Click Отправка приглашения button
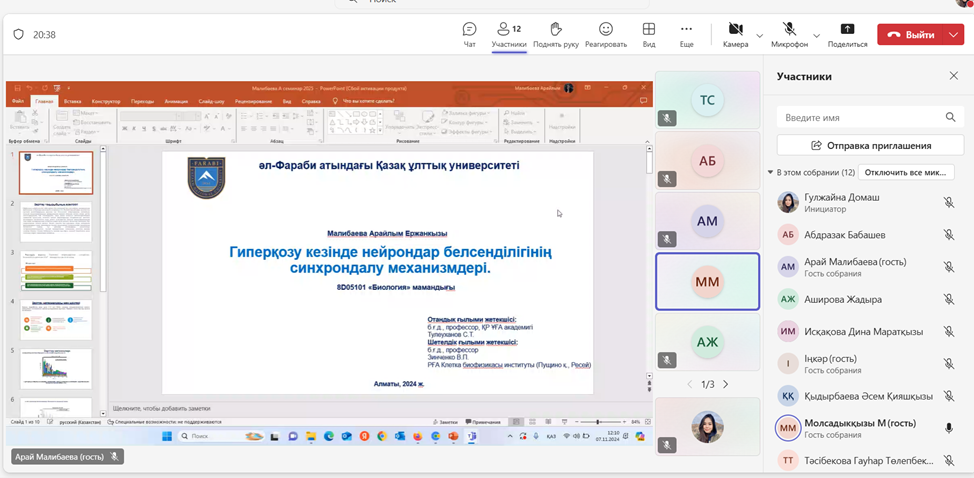974x478 pixels. (872, 145)
